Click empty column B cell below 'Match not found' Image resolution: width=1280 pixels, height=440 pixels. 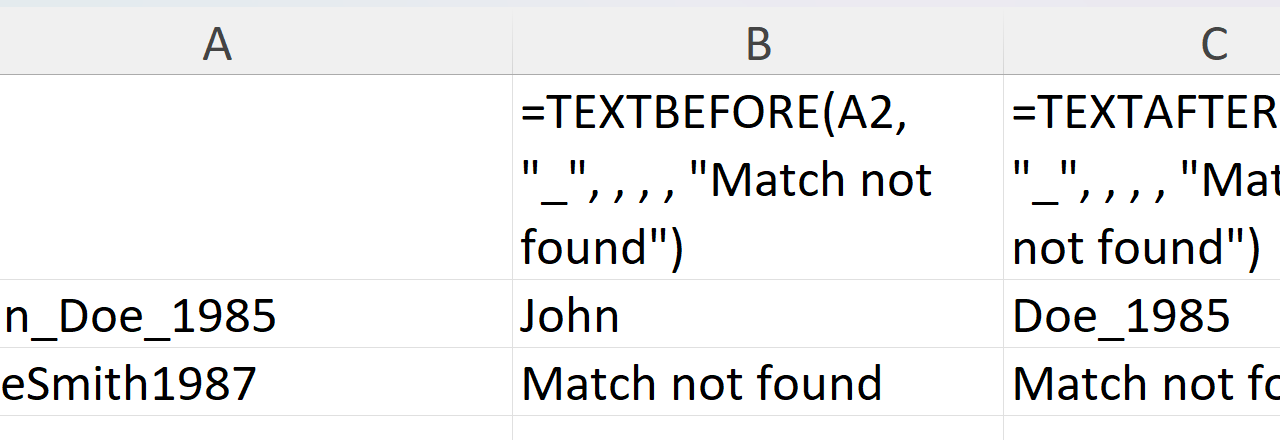tap(758, 428)
